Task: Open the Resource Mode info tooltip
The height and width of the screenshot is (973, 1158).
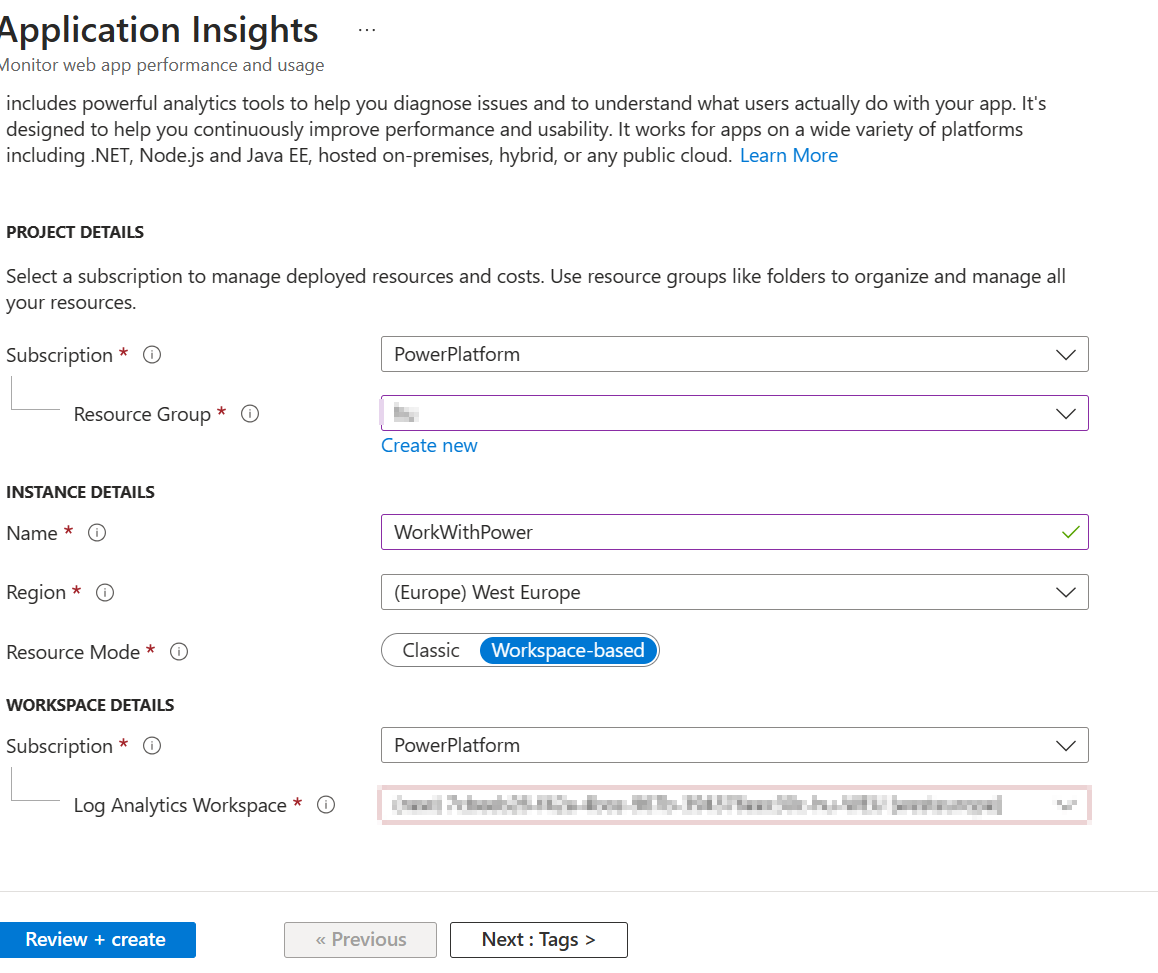Action: (178, 651)
